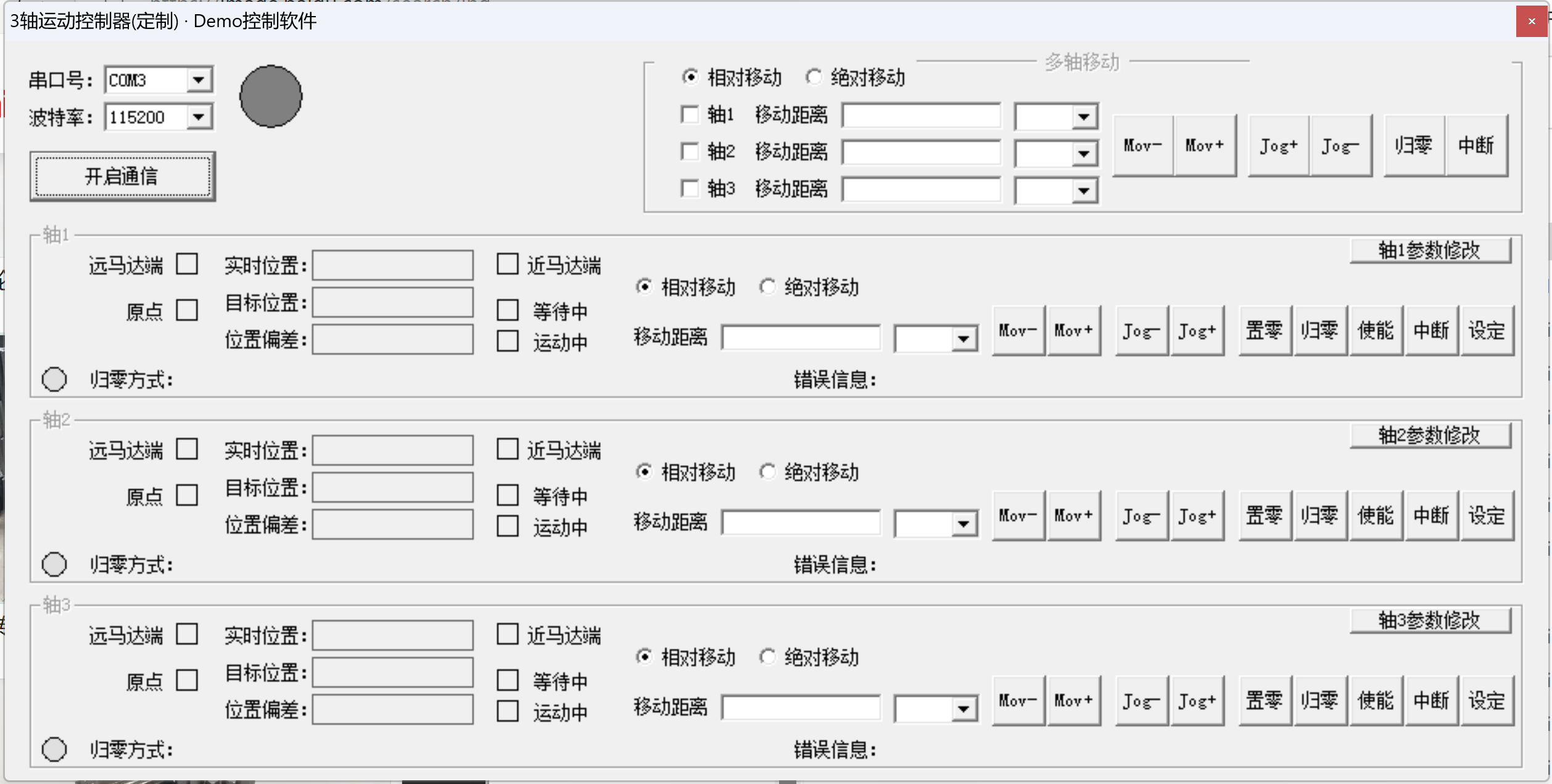Toggle 轴2 等待中 checkbox
The image size is (1552, 784).
click(x=508, y=495)
